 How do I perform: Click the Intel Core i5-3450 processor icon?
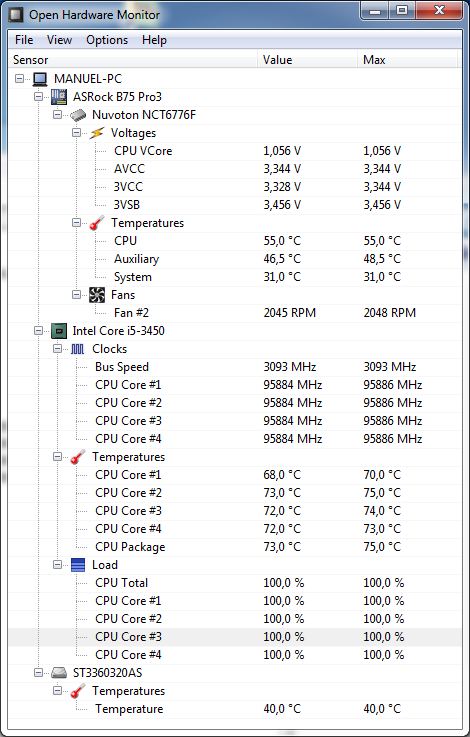click(58, 331)
